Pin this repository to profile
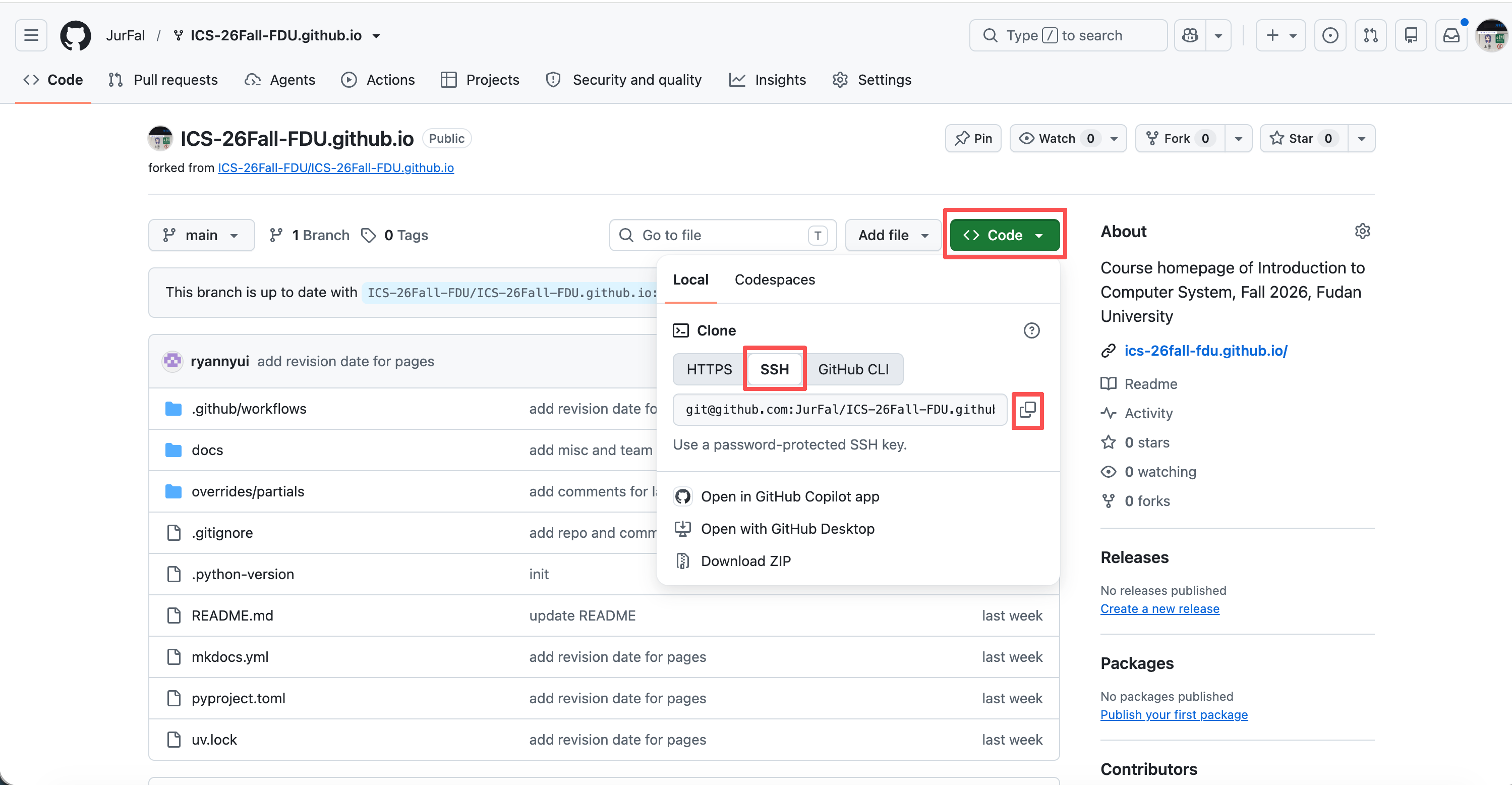The image size is (1512, 785). coord(973,139)
